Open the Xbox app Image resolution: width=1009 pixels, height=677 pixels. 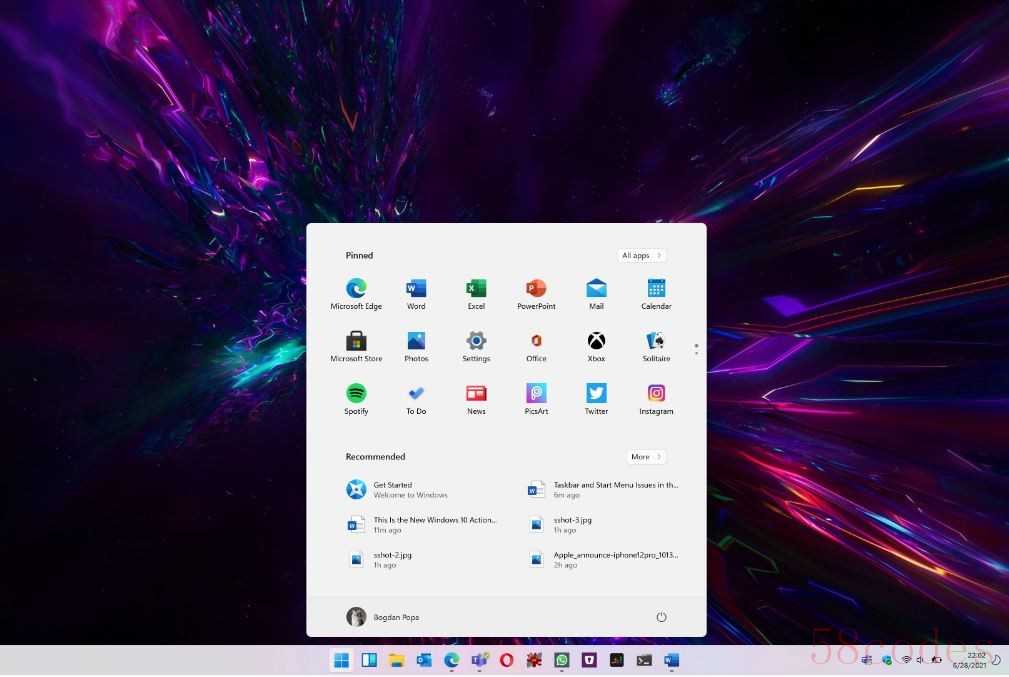tap(596, 343)
